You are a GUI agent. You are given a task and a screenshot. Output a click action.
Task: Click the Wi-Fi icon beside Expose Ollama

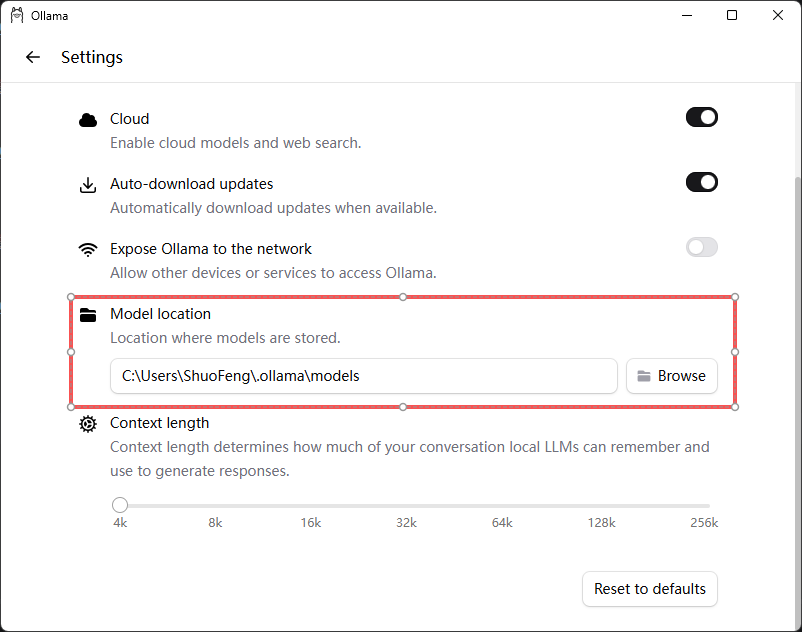[88, 250]
